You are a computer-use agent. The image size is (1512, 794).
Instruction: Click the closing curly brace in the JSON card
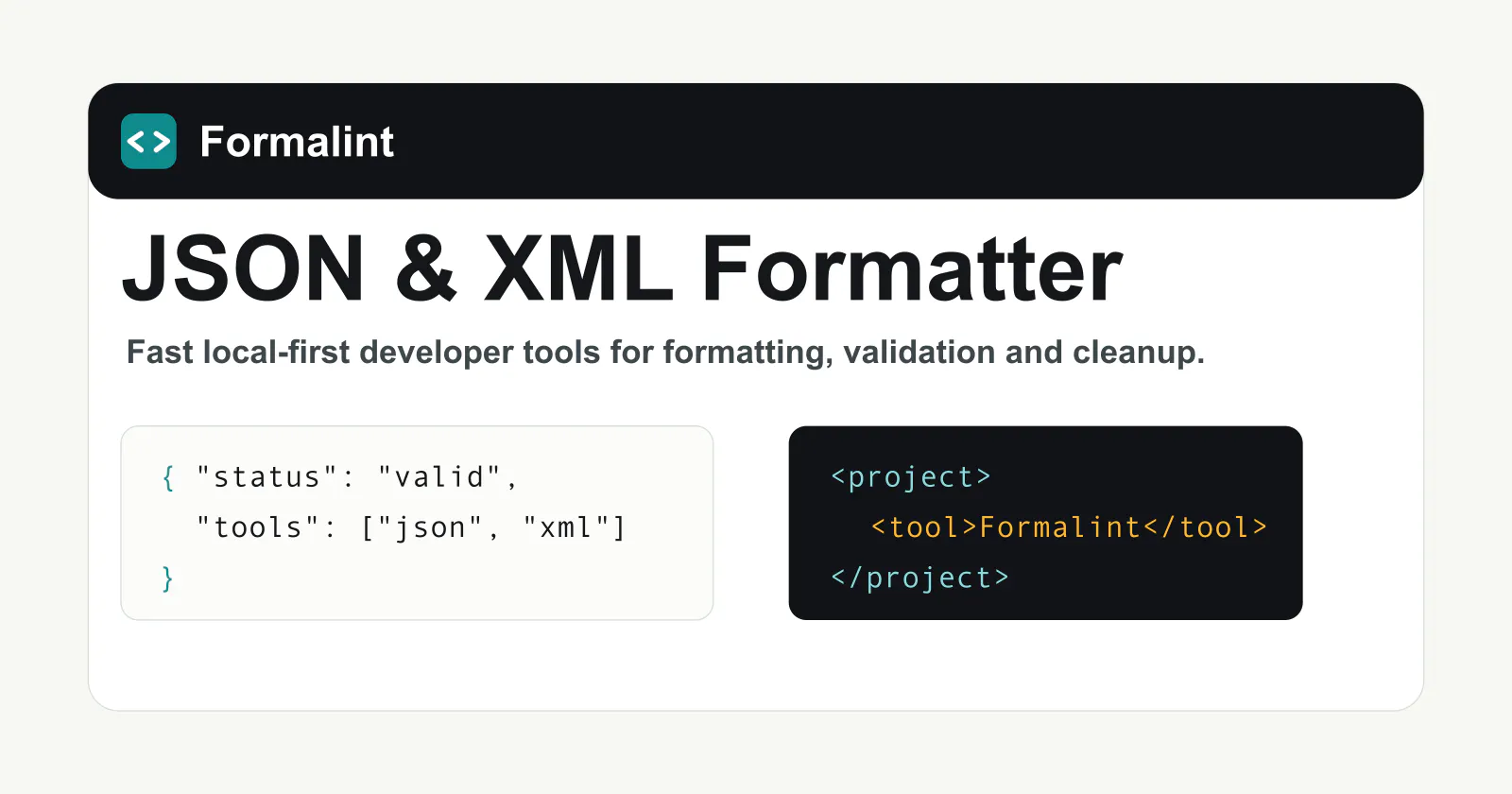[167, 578]
